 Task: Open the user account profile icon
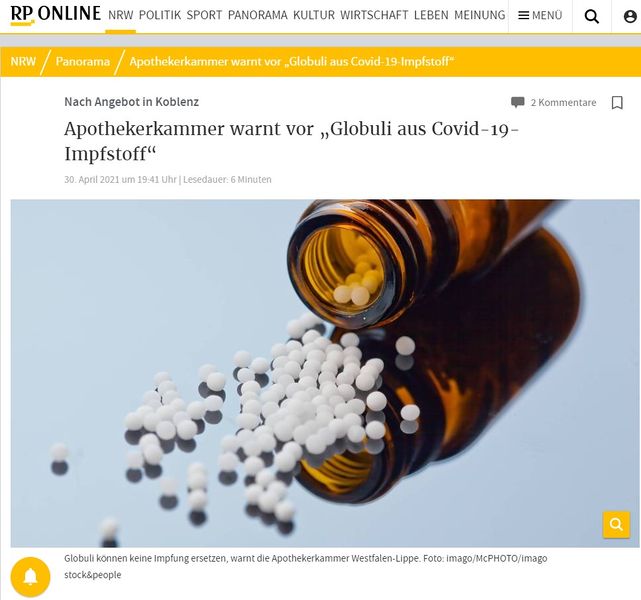(630, 16)
